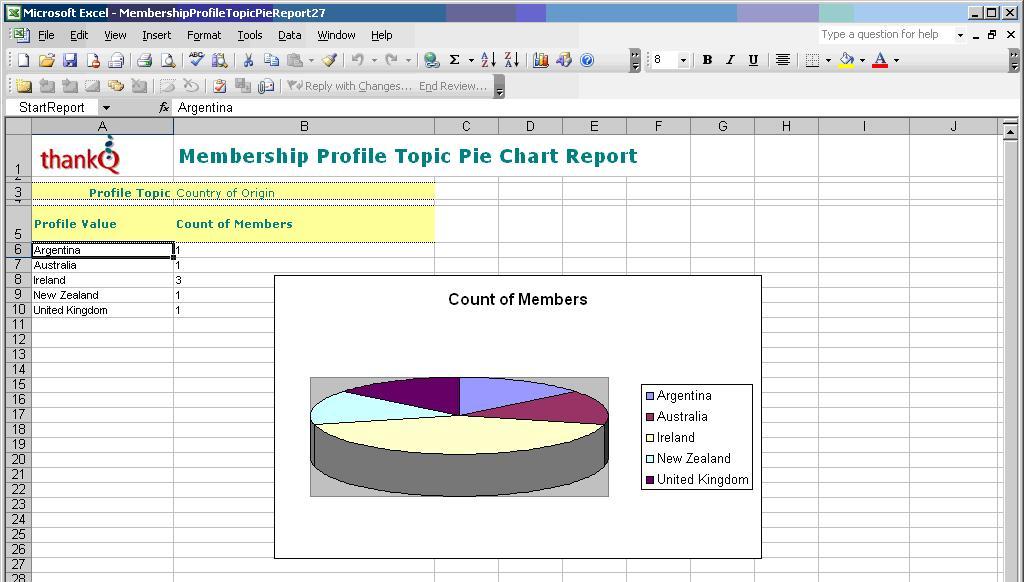Open the Fill Color dropdown arrow
Image resolution: width=1024 pixels, height=582 pixels.
pyautogui.click(x=862, y=60)
